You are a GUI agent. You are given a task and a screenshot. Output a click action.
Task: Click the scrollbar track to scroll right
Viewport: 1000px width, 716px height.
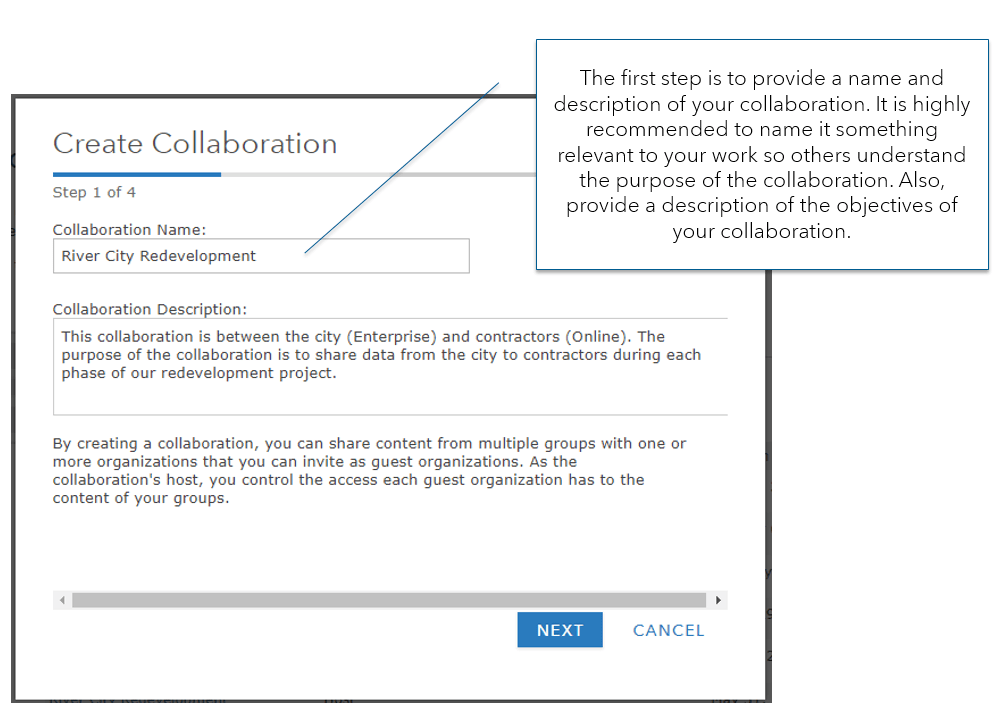click(x=707, y=599)
